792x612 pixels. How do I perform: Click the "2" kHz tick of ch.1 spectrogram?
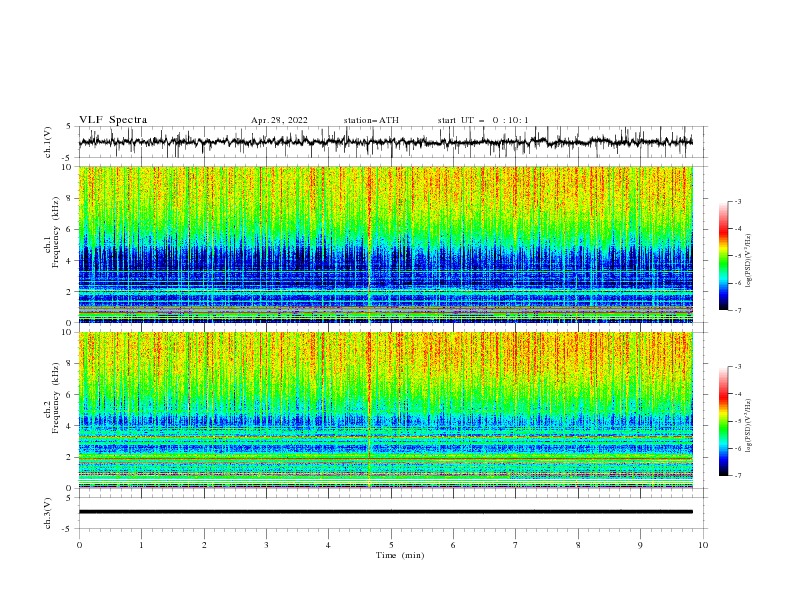coord(69,292)
